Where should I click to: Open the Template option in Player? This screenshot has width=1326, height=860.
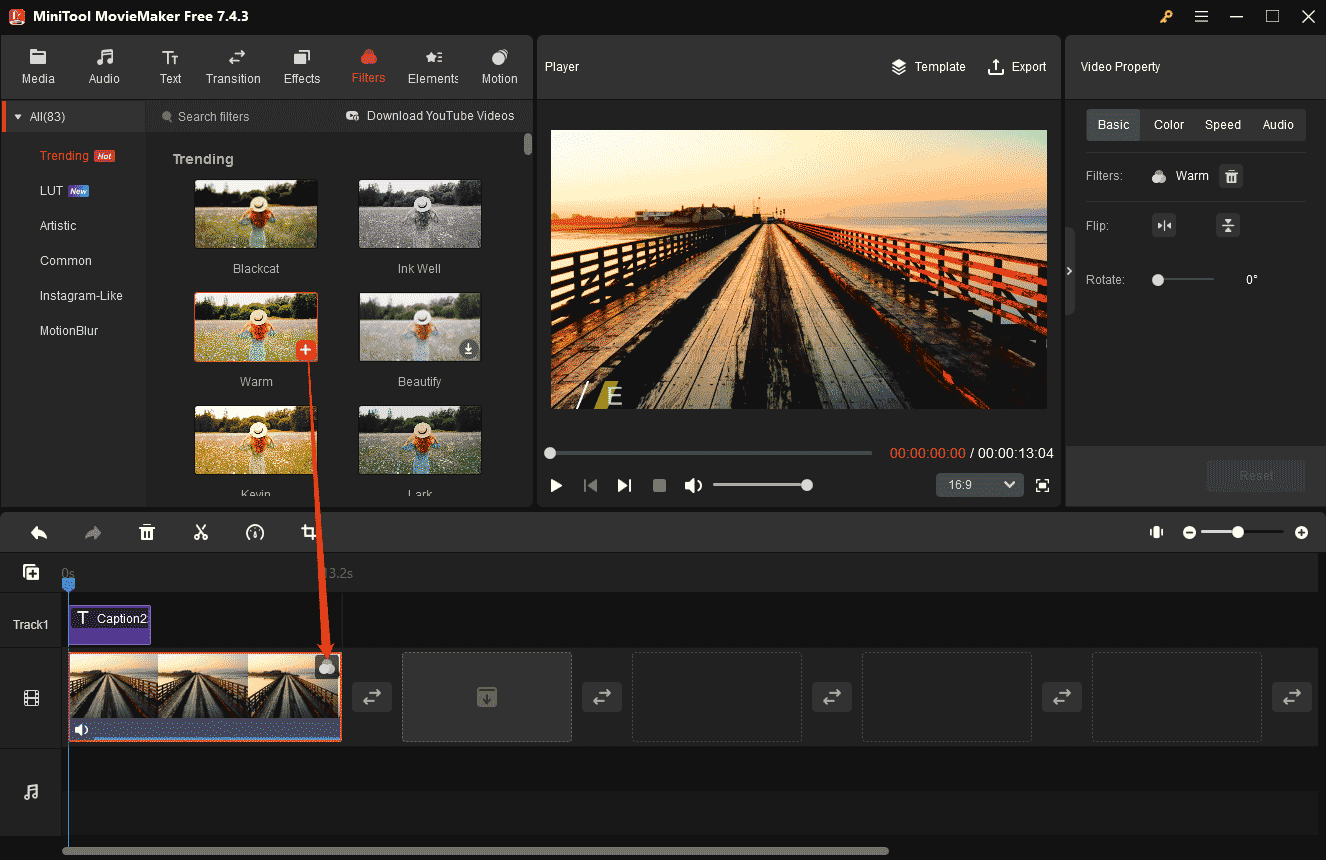928,67
